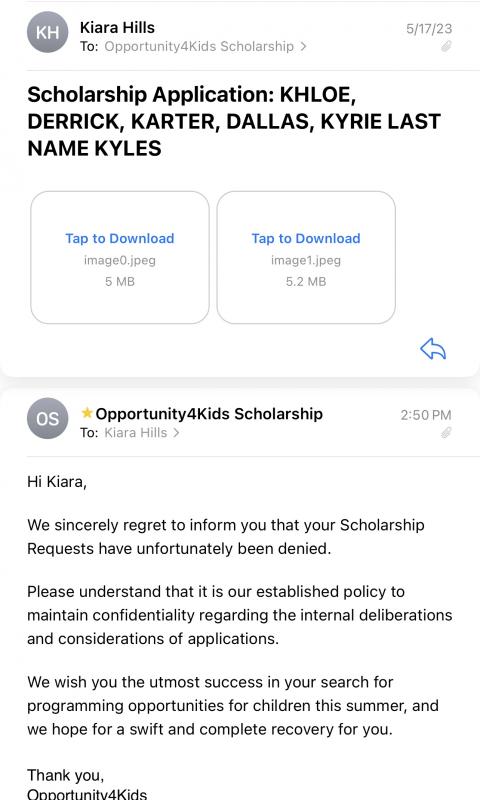The height and width of the screenshot is (800, 480).
Task: Tap the 5/17/23 date label
Action: click(429, 29)
